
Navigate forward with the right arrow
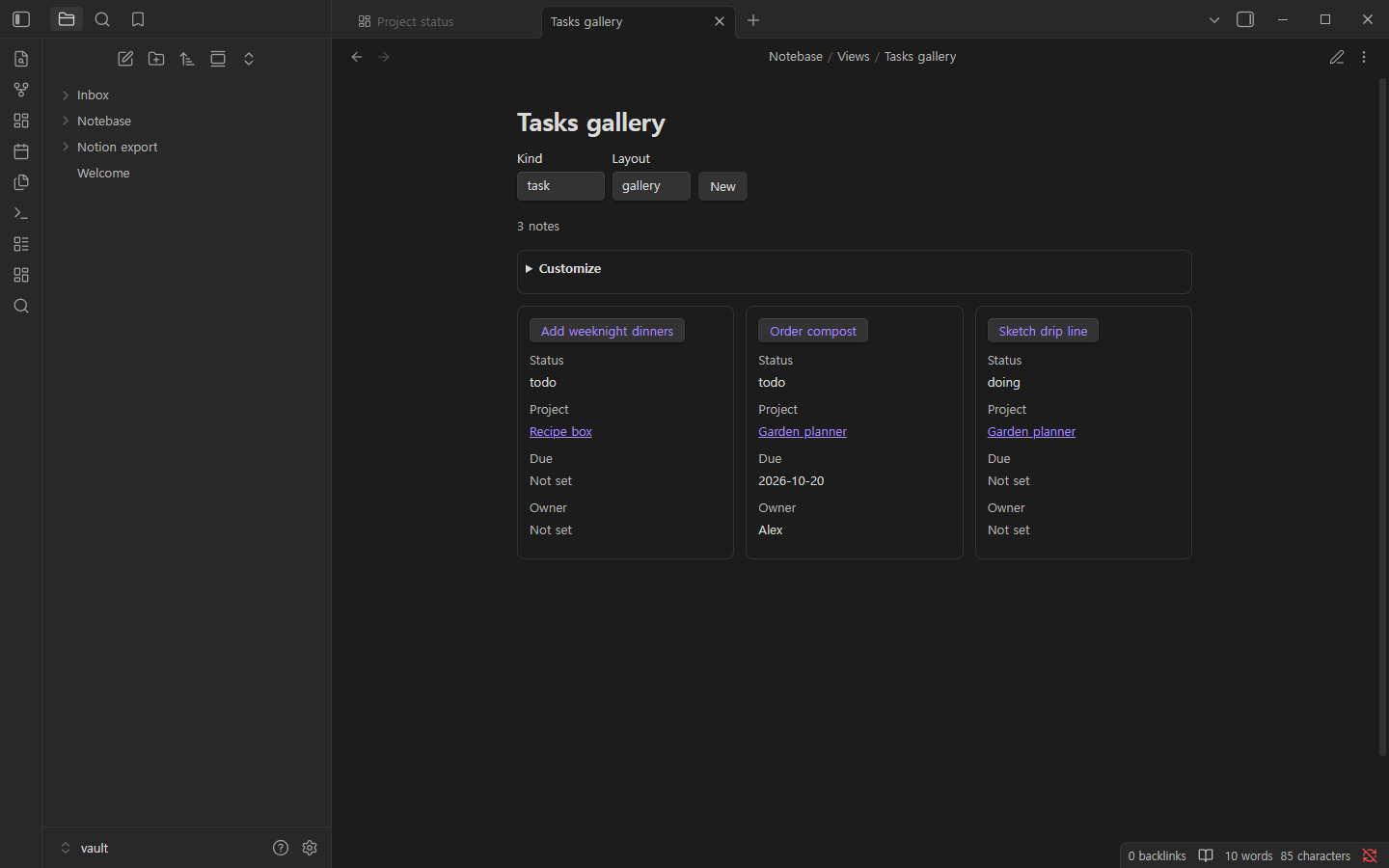point(384,57)
